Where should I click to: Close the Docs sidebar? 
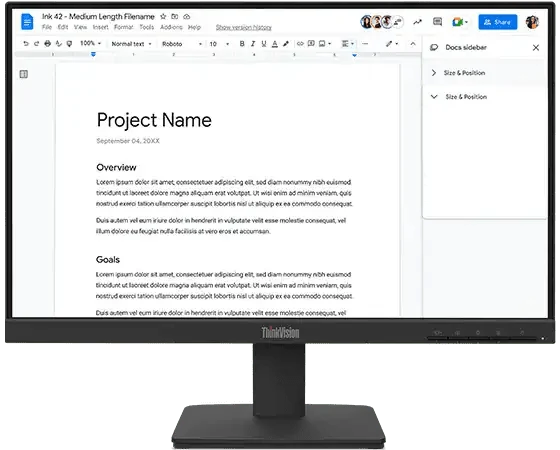(x=536, y=48)
